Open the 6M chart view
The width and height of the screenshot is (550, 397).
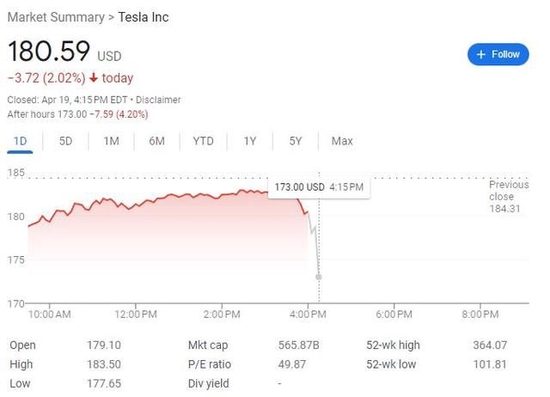[x=157, y=141]
